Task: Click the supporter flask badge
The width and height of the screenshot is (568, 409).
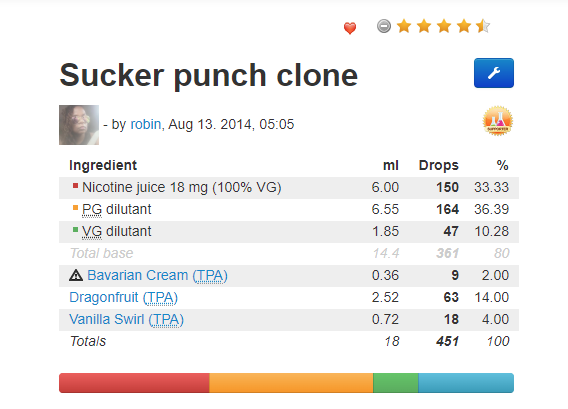Action: (498, 121)
